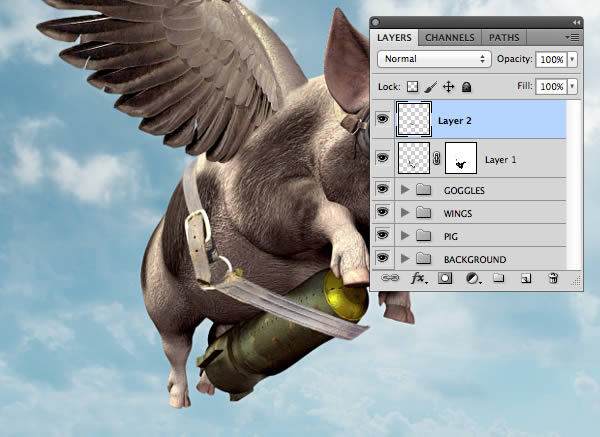The height and width of the screenshot is (437, 600).
Task: Create a new group folder icon
Action: point(498,277)
